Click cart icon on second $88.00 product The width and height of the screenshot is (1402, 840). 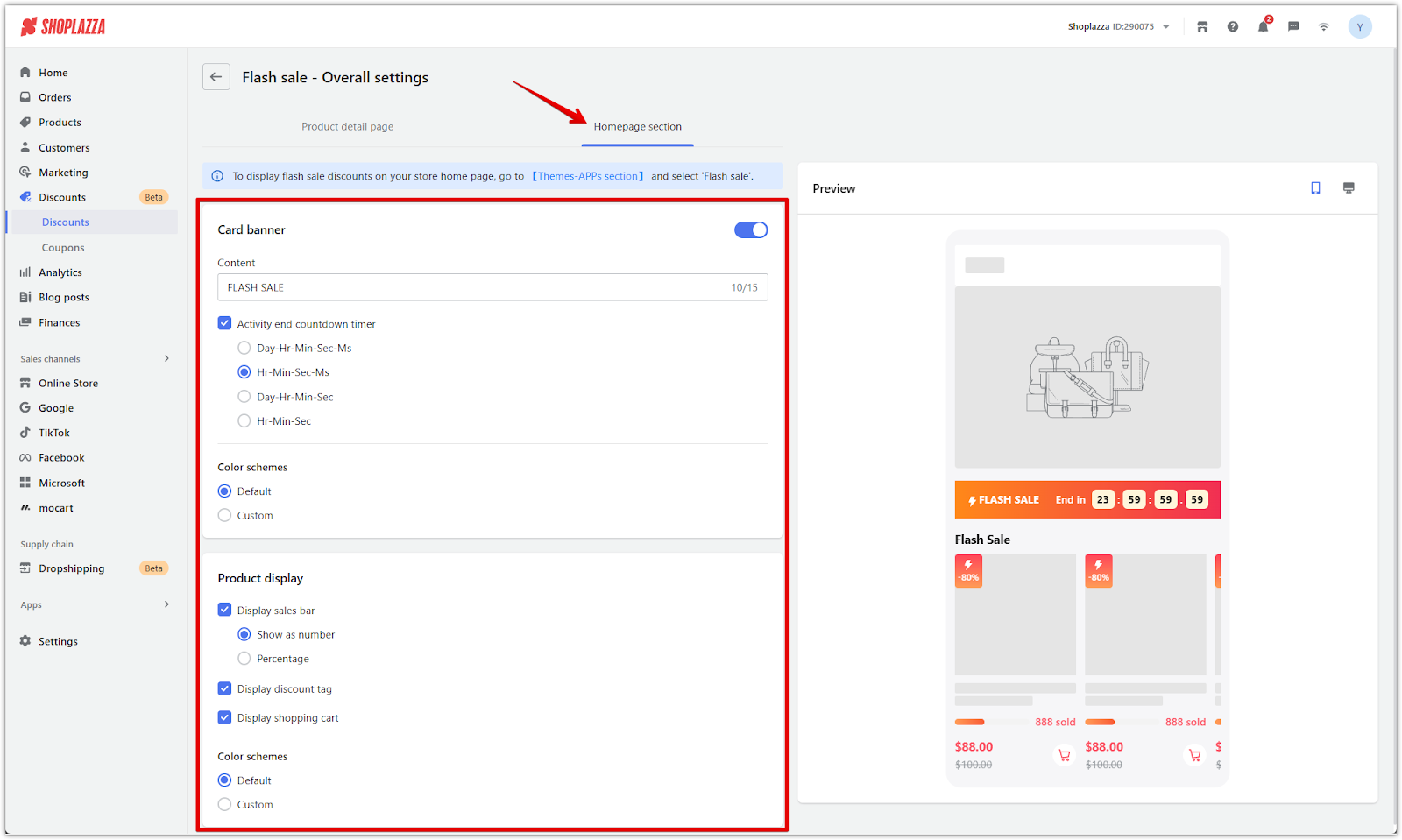pos(1194,755)
